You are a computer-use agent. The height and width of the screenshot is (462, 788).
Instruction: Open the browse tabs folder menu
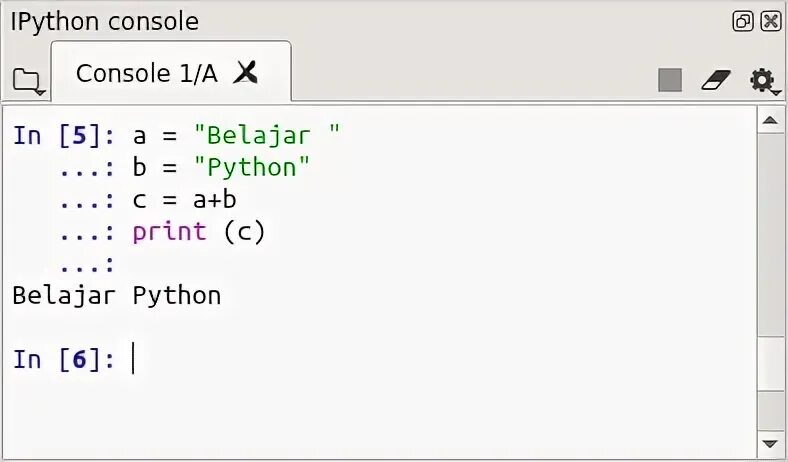27,81
